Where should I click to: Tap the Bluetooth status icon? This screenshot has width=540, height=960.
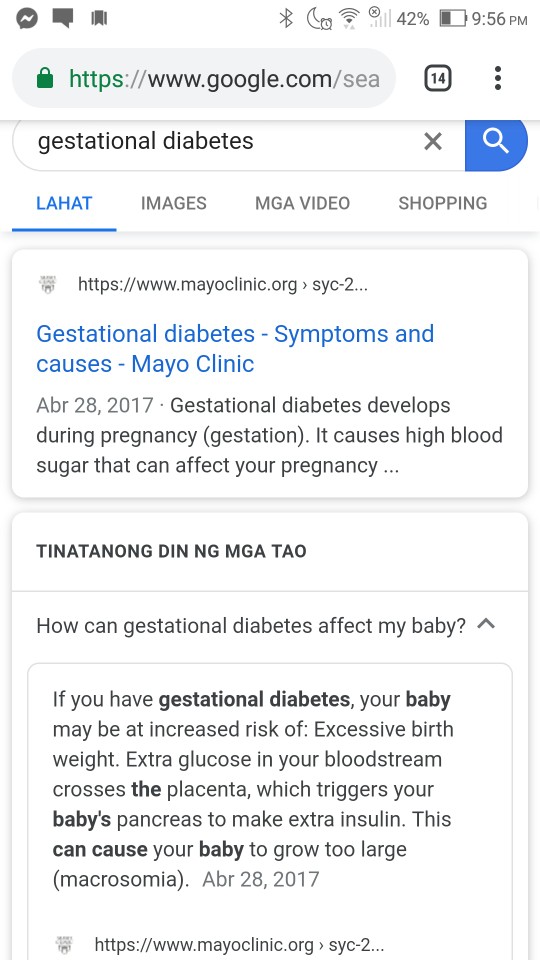(x=286, y=19)
